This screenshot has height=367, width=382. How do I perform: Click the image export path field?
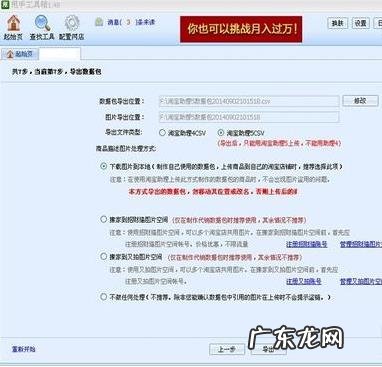point(249,117)
